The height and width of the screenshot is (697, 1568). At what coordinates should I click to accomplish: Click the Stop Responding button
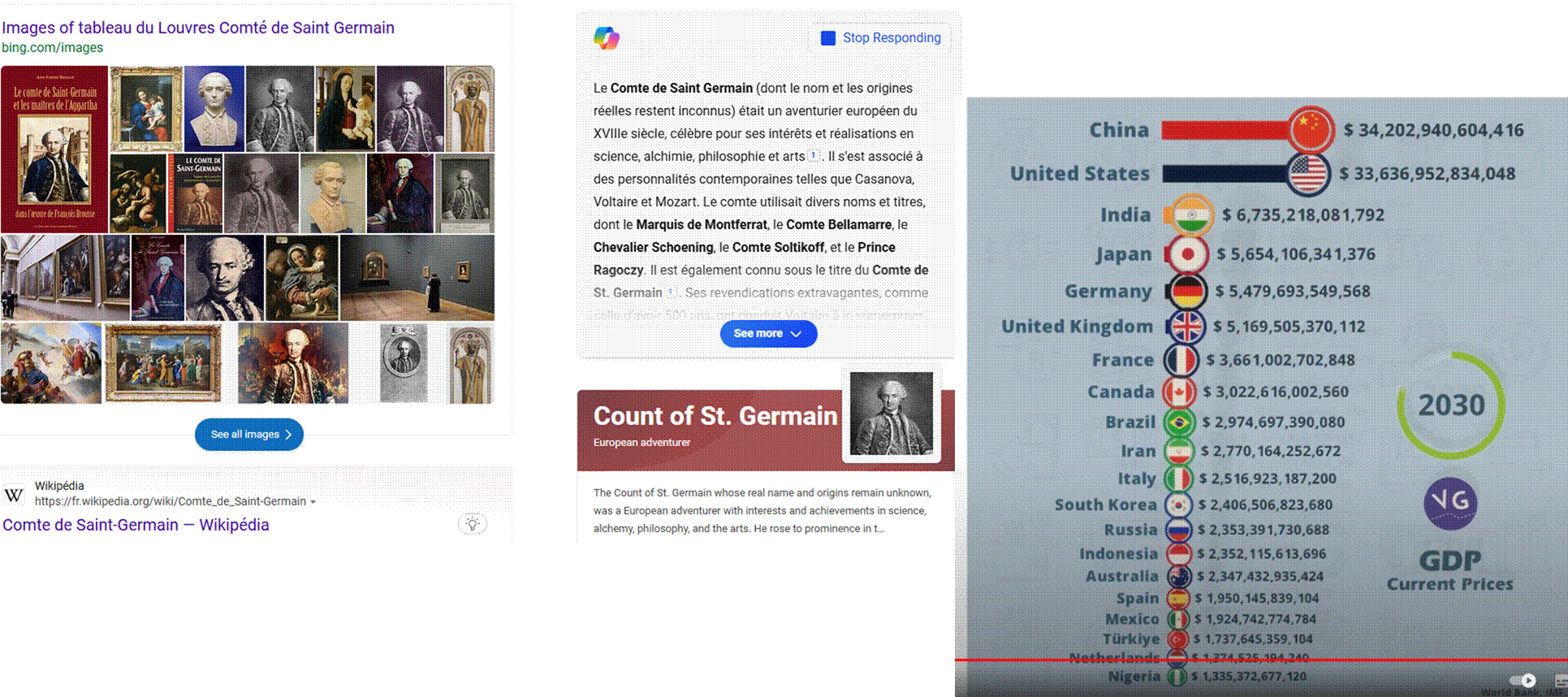(x=880, y=38)
